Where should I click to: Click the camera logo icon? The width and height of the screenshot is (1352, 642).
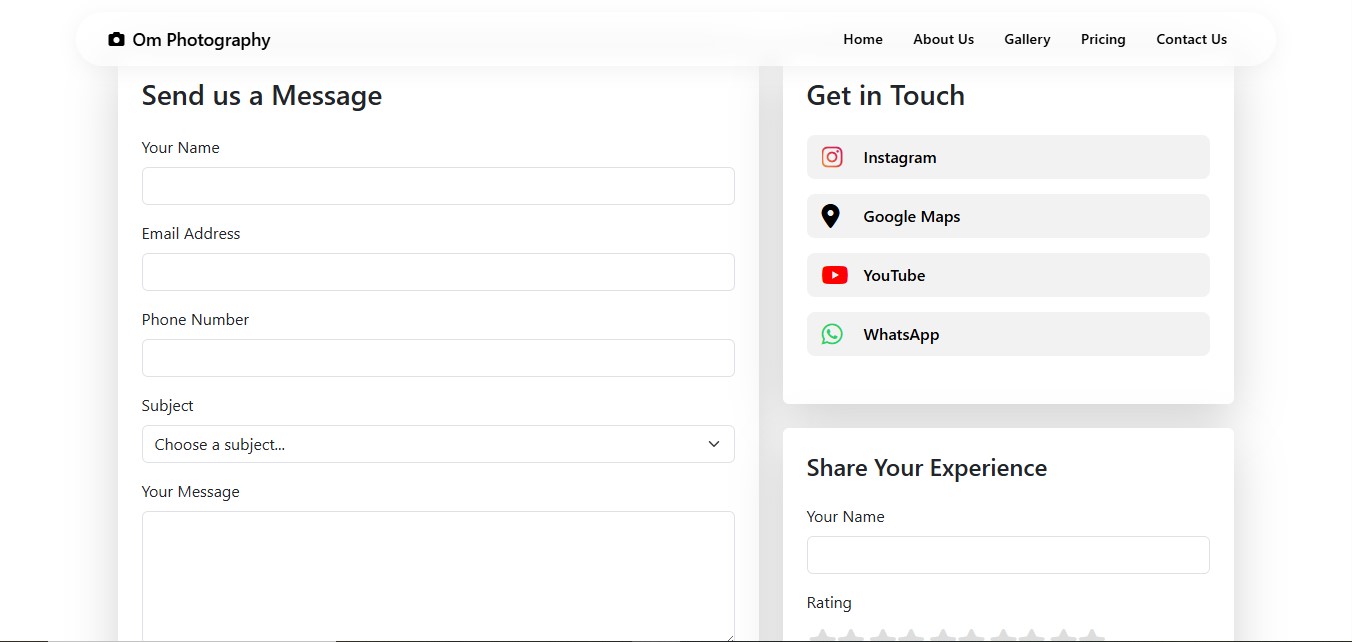(116, 40)
